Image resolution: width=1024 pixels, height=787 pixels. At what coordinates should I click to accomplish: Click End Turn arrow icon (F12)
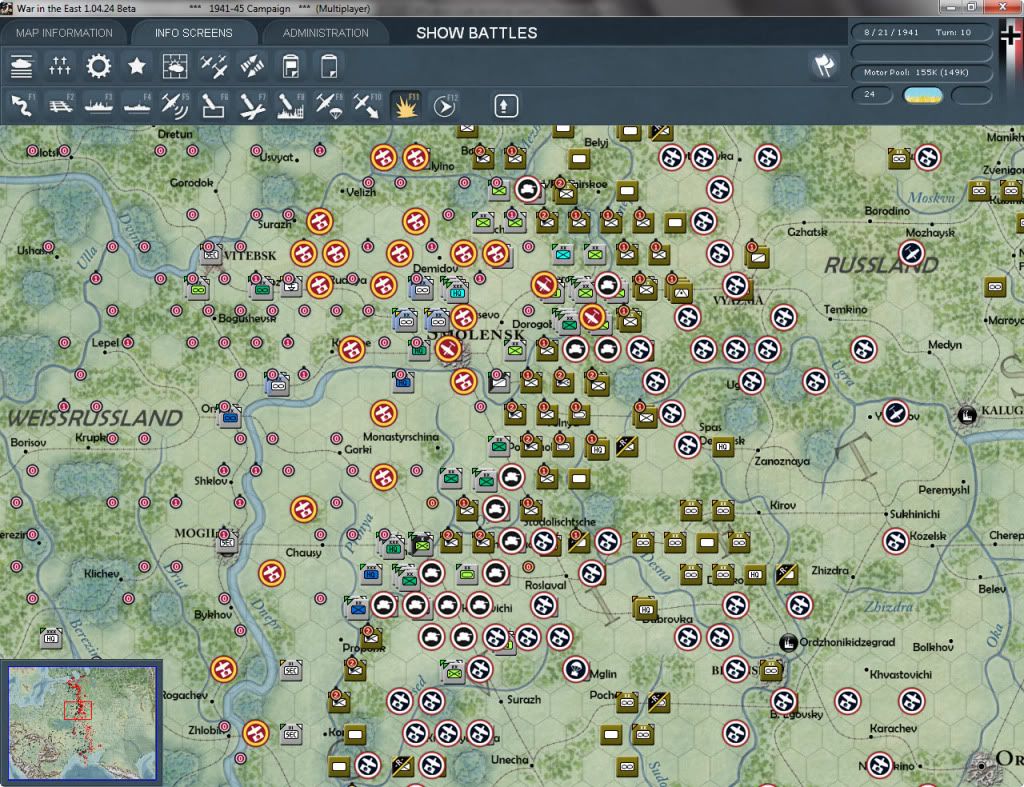click(445, 106)
